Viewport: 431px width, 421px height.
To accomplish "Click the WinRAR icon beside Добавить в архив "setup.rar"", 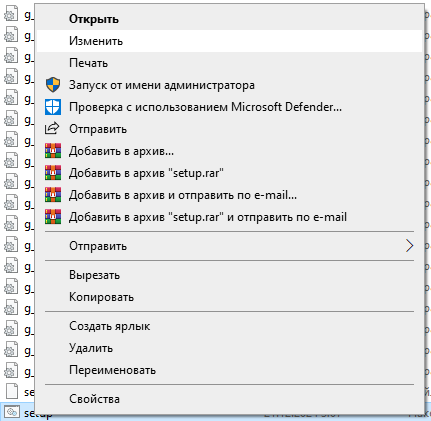I will point(53,173).
